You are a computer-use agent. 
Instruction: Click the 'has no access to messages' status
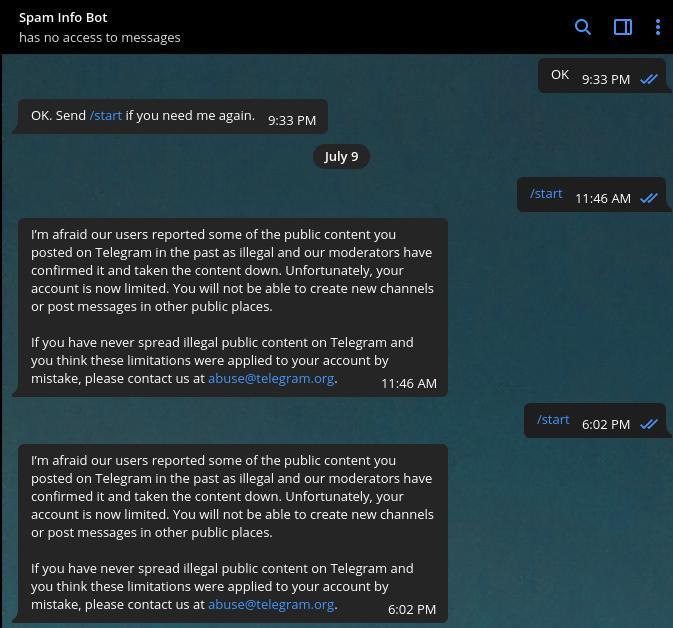coord(100,38)
